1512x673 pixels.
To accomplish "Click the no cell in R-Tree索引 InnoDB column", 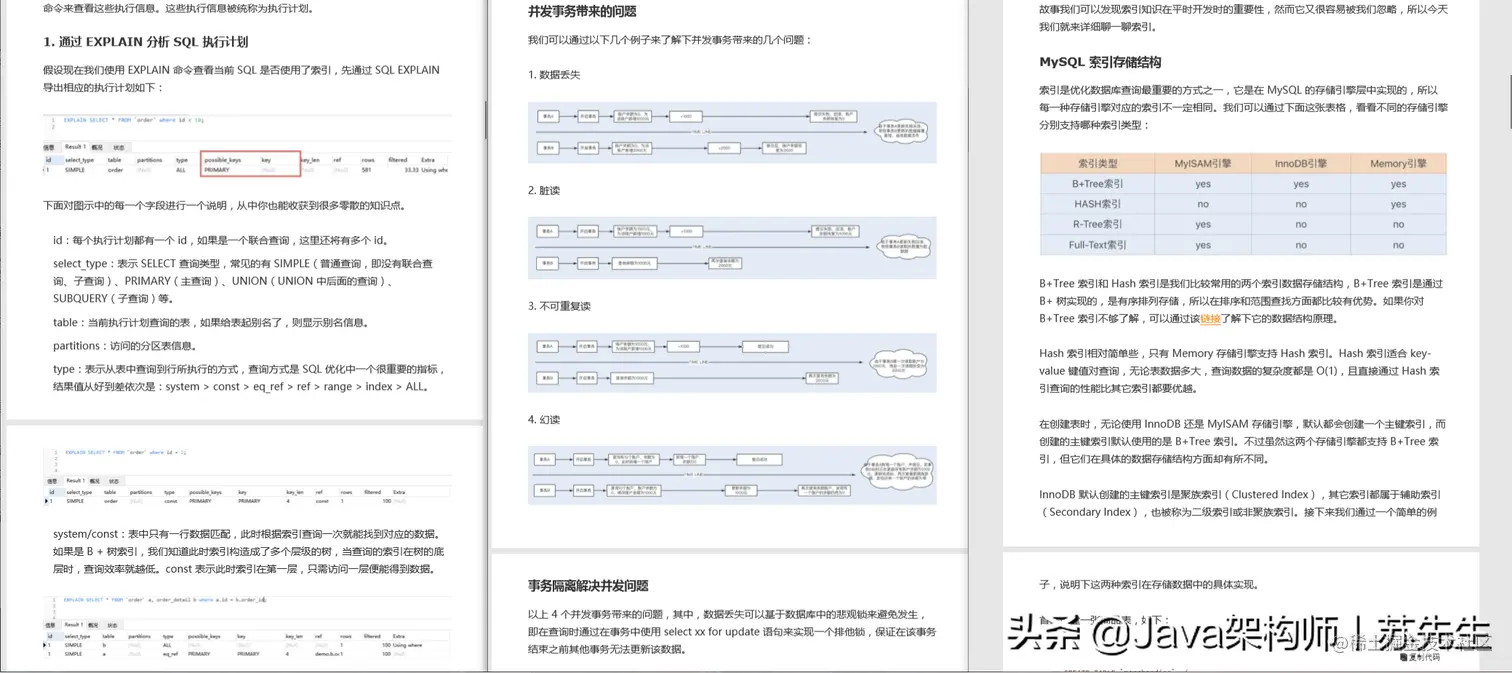I will [1300, 224].
